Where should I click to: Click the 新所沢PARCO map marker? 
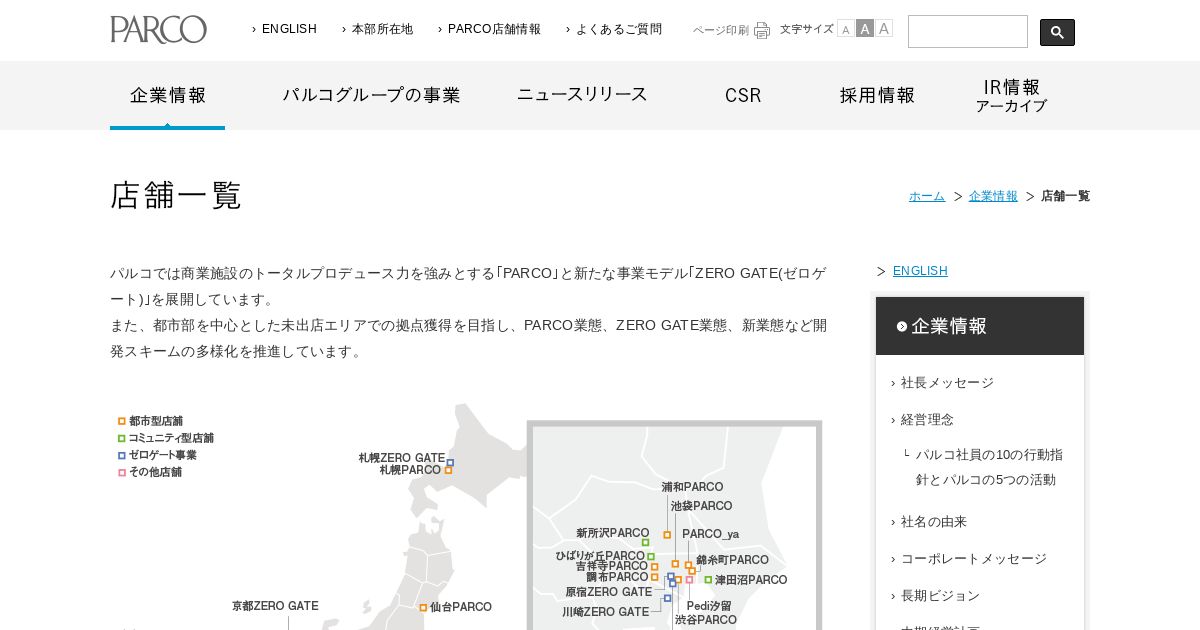(x=645, y=543)
